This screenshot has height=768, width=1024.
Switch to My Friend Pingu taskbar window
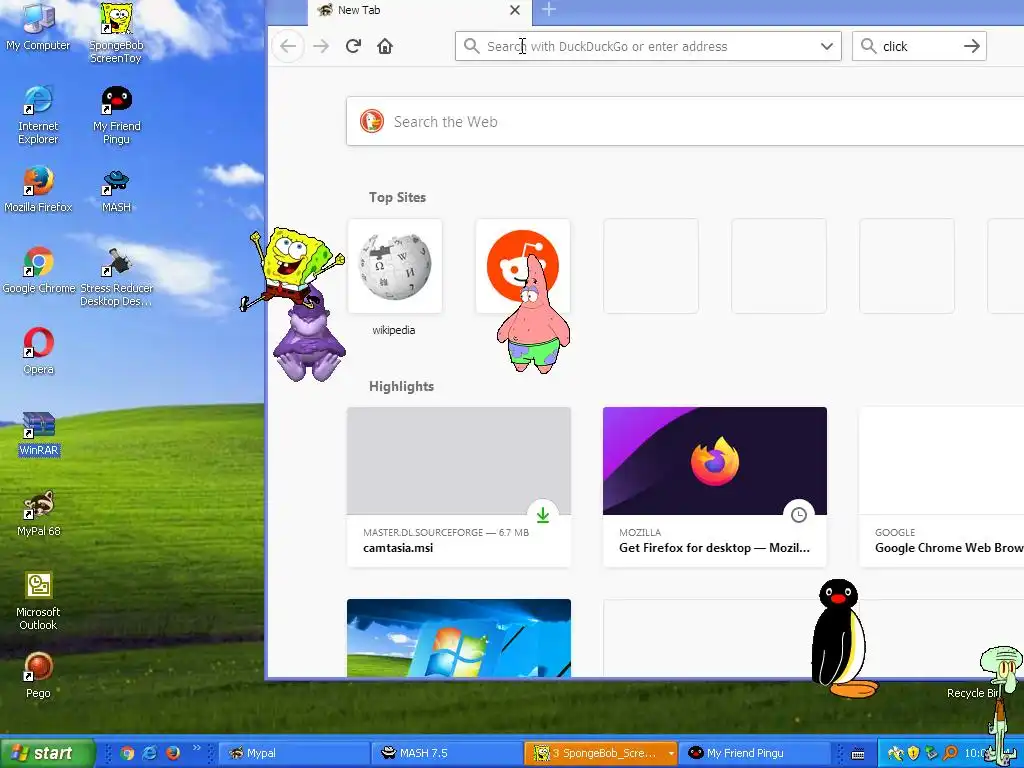[754, 753]
